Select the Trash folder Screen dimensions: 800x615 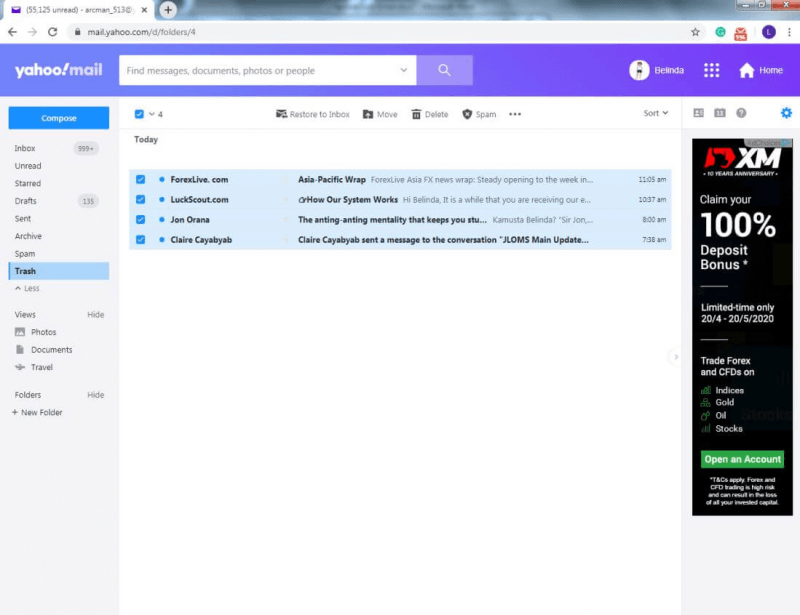click(59, 271)
